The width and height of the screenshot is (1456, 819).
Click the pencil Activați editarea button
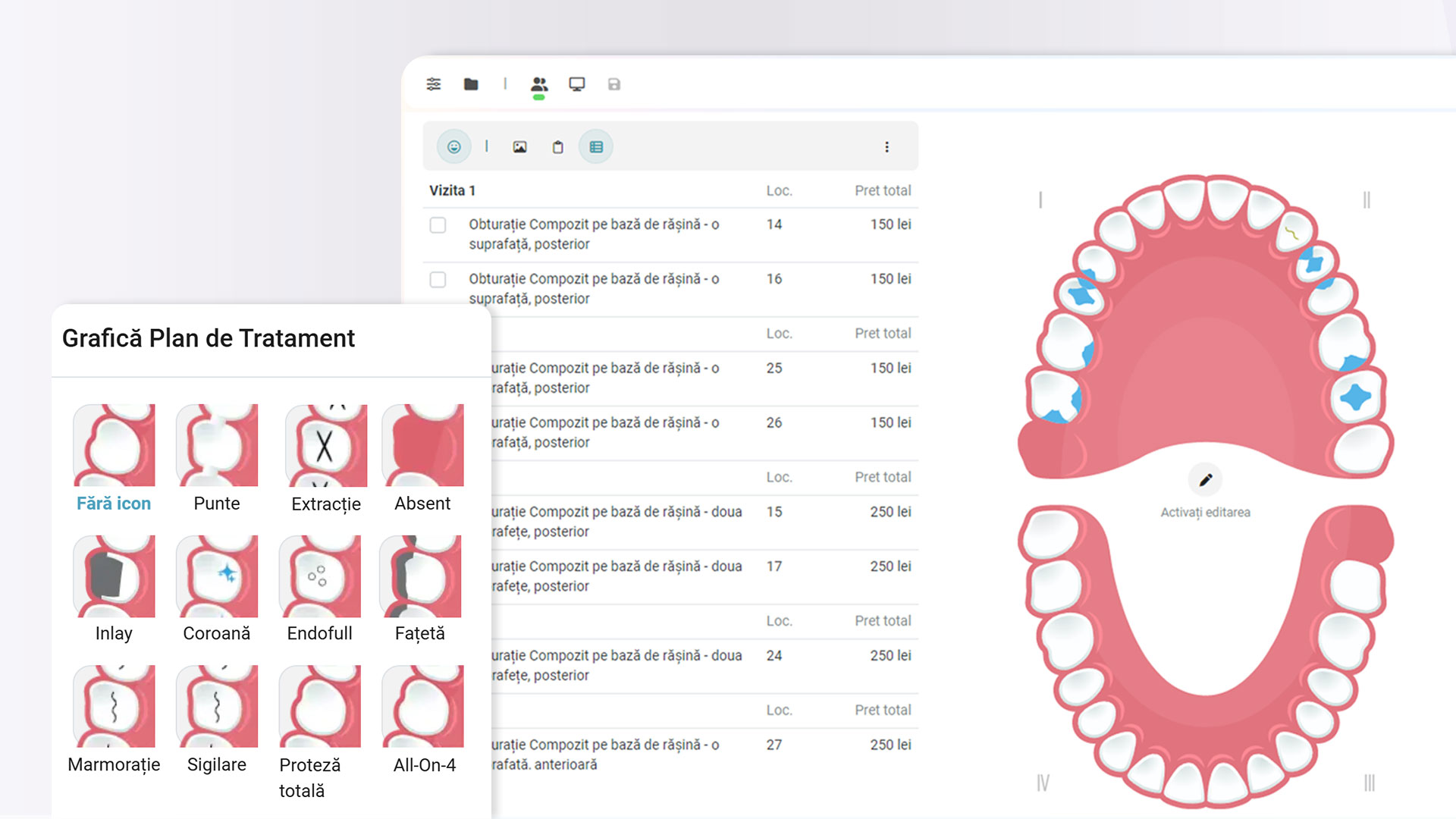click(x=1205, y=480)
